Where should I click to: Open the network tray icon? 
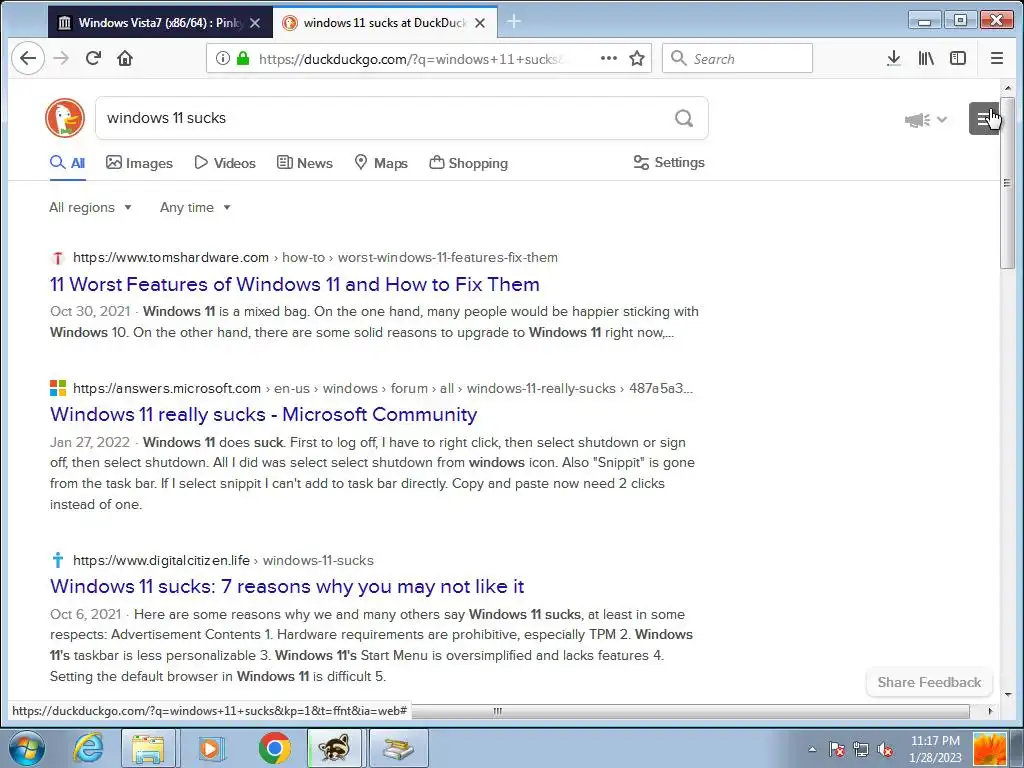pos(861,750)
